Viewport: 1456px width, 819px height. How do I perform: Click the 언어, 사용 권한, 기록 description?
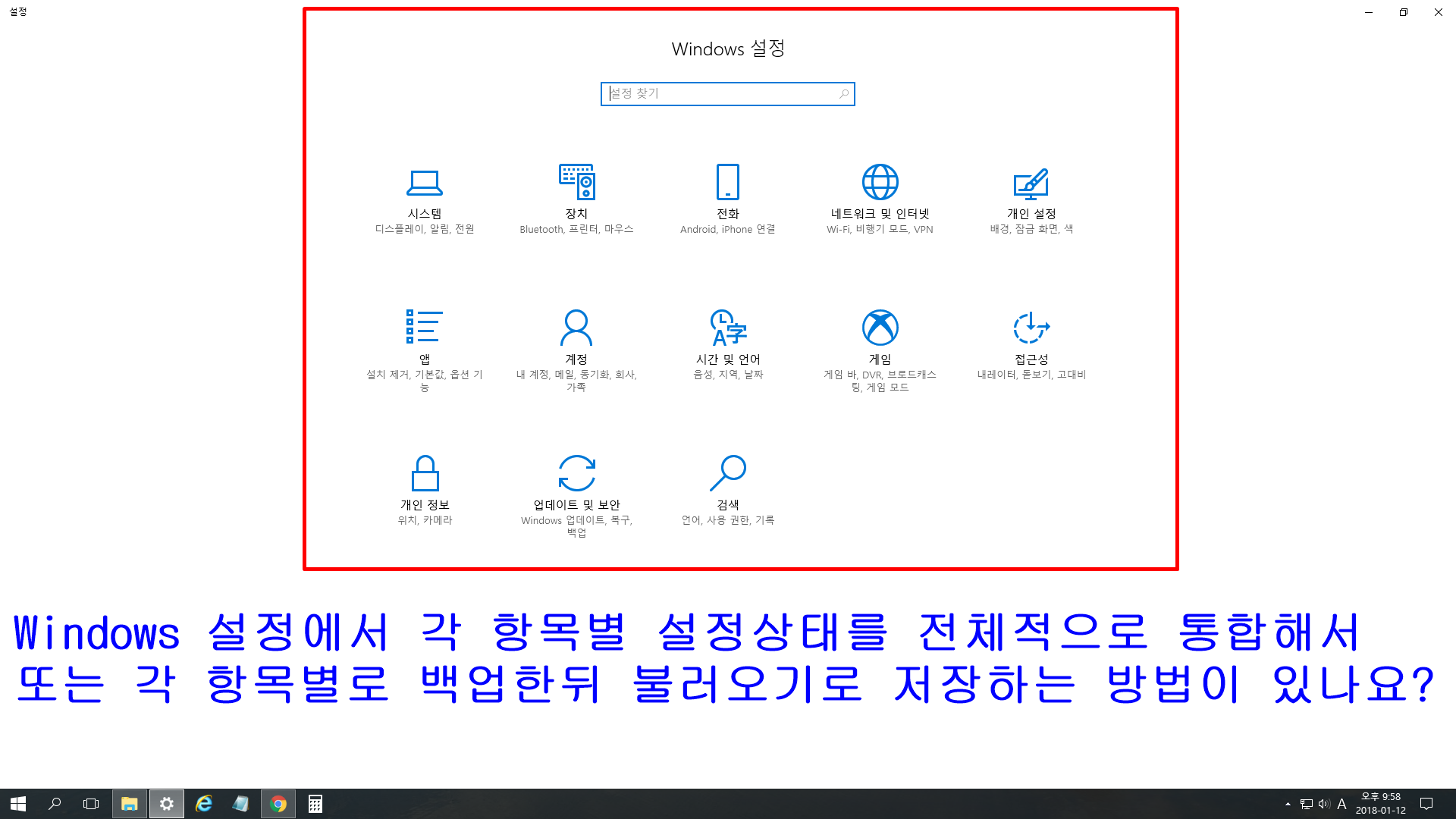click(x=728, y=520)
